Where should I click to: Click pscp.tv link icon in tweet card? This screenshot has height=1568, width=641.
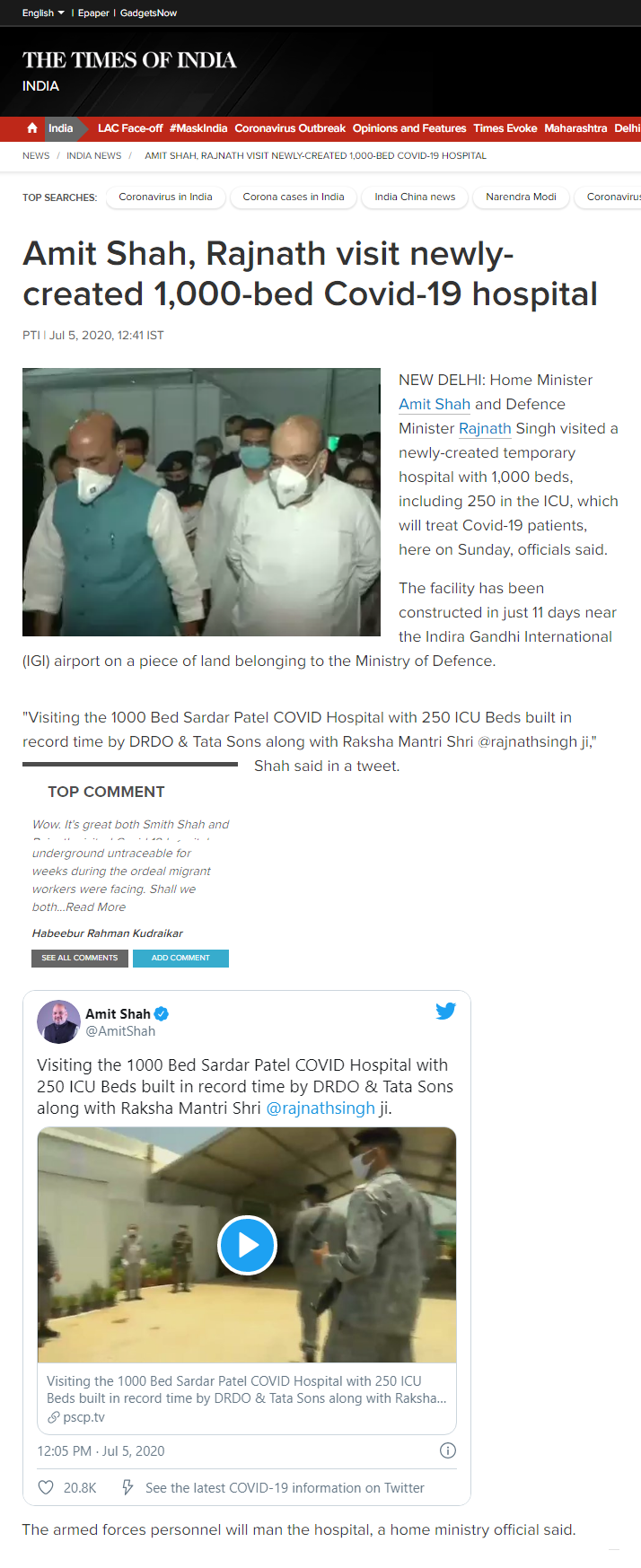[x=54, y=1417]
